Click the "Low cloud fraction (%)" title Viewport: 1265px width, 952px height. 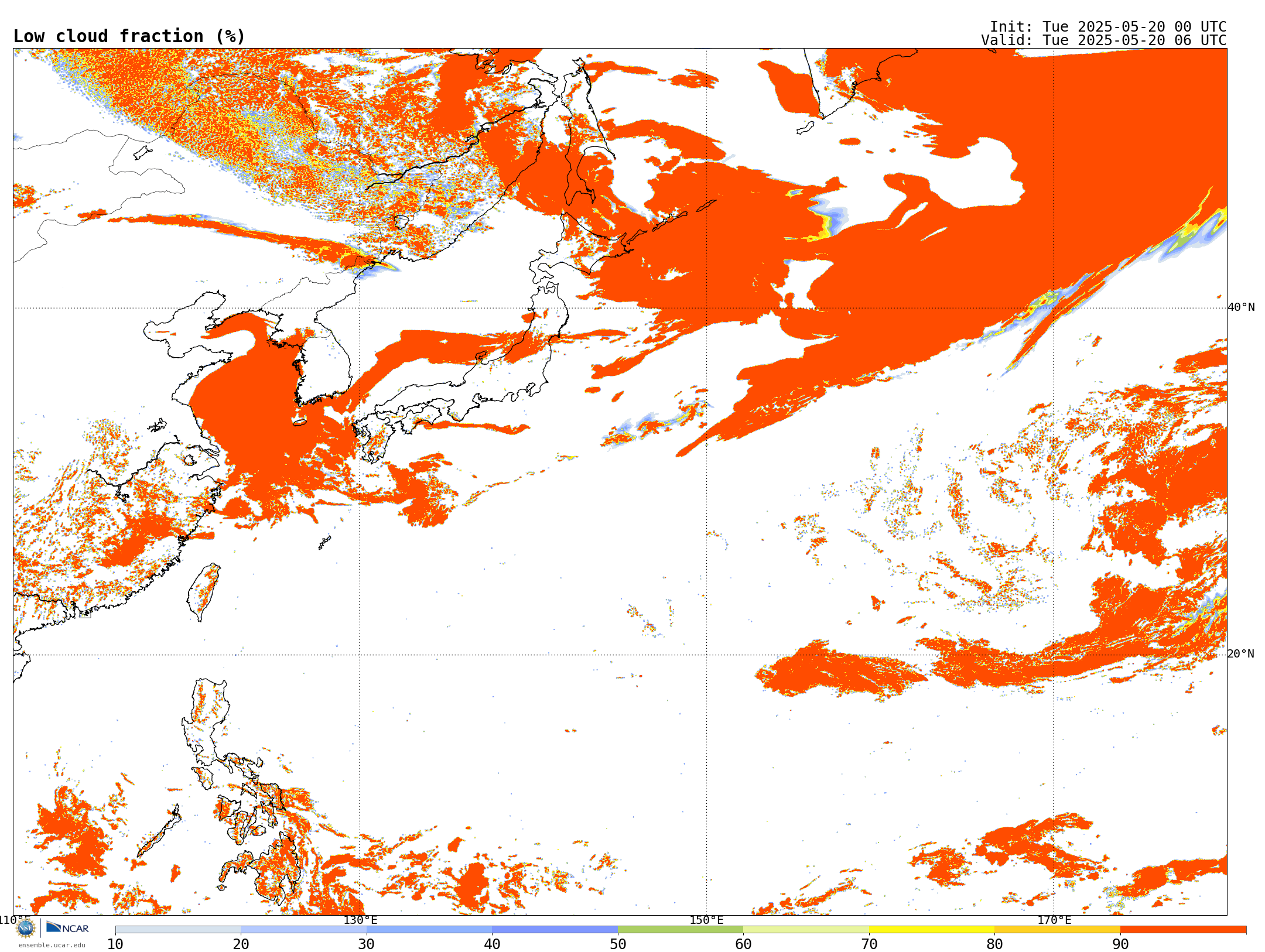129,36
